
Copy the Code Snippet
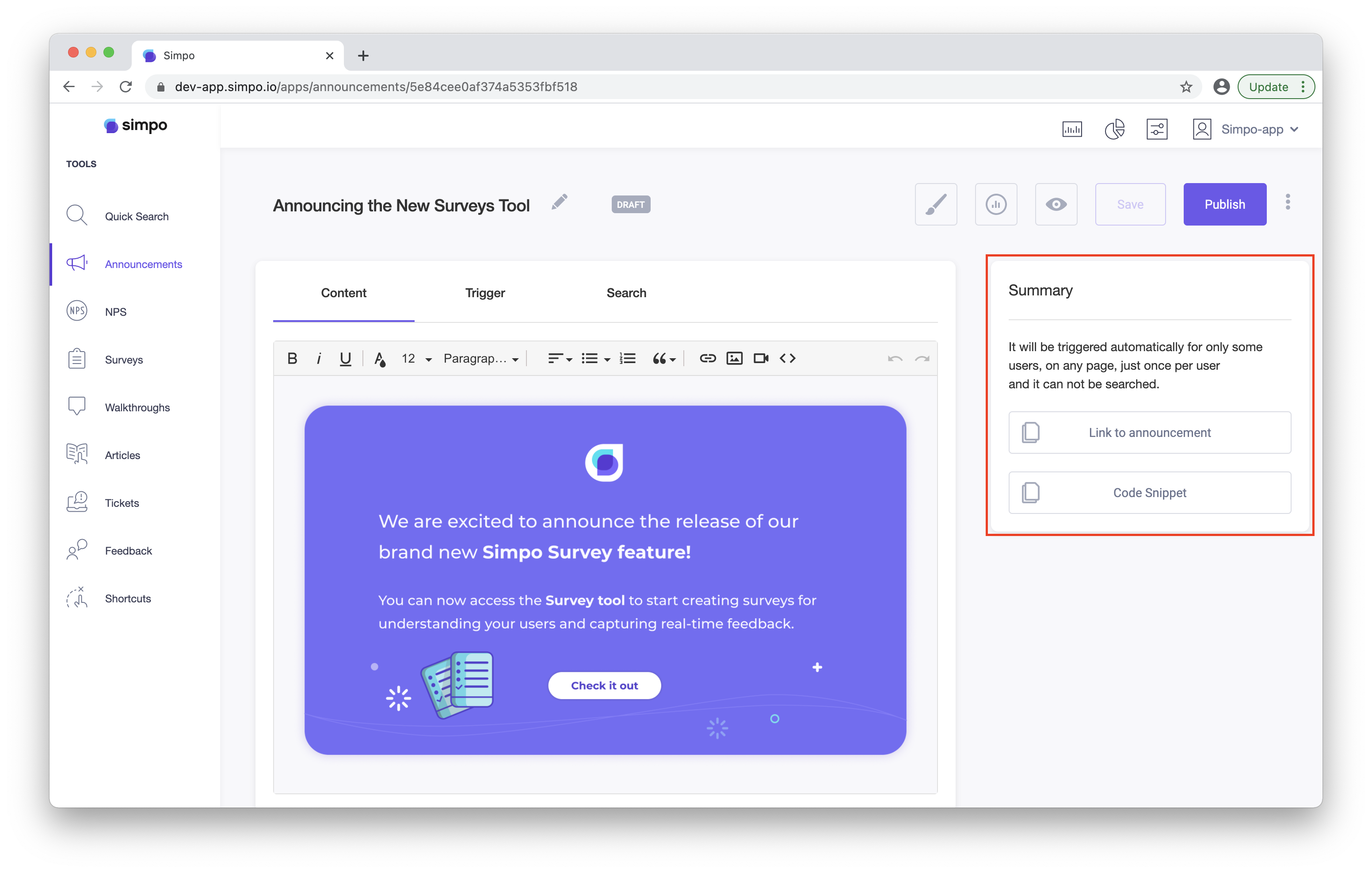point(1149,493)
